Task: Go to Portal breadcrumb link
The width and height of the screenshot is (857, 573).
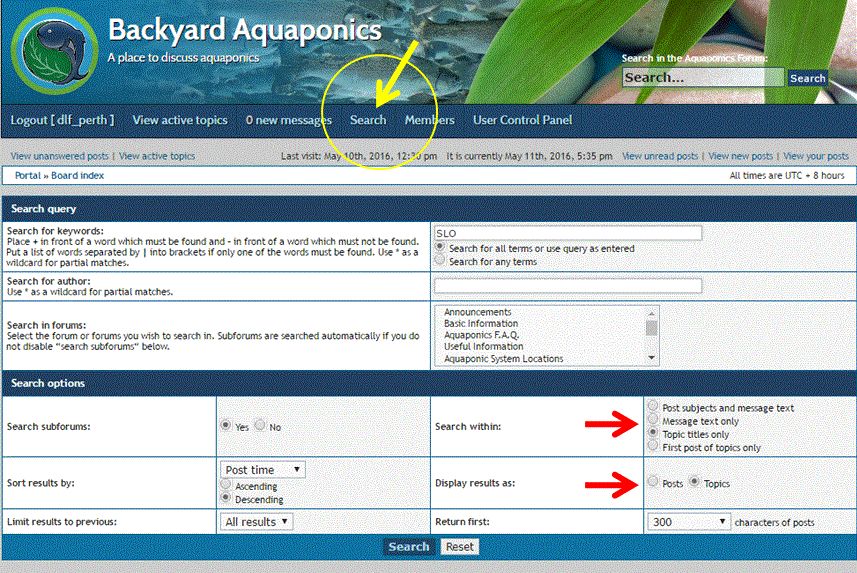Action: click(x=28, y=176)
